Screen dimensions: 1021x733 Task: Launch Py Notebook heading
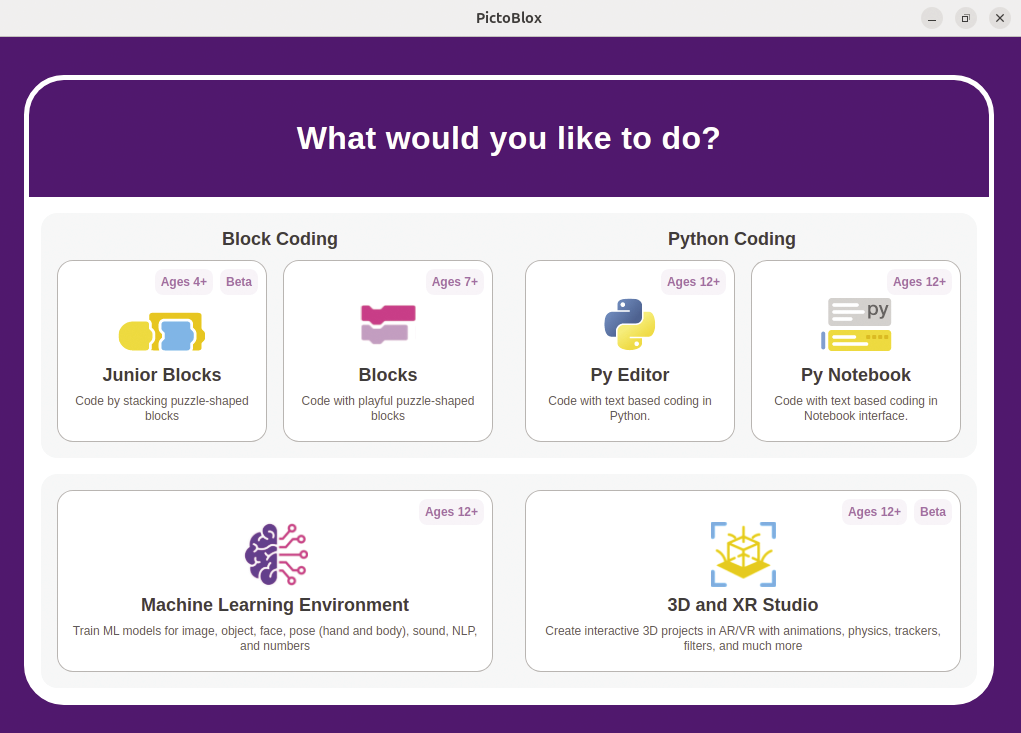[856, 375]
